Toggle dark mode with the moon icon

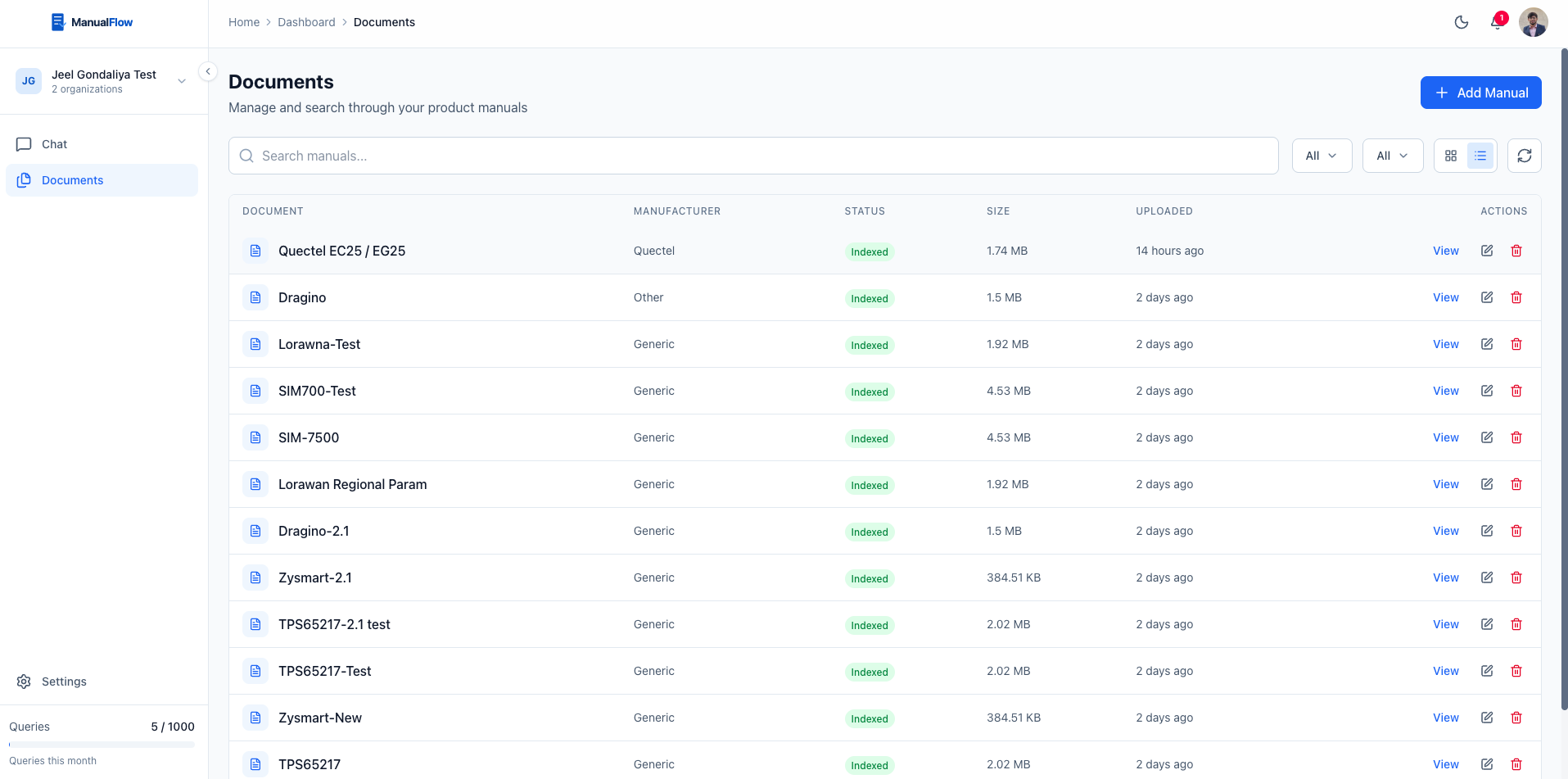[x=1462, y=22]
